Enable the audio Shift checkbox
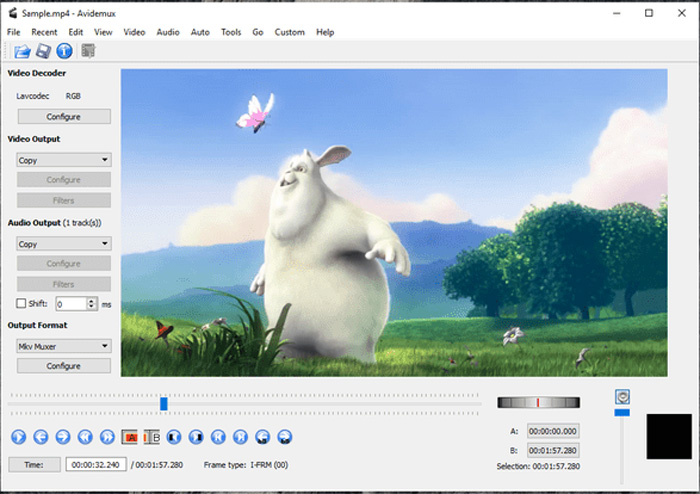The width and height of the screenshot is (700, 494). coord(21,303)
